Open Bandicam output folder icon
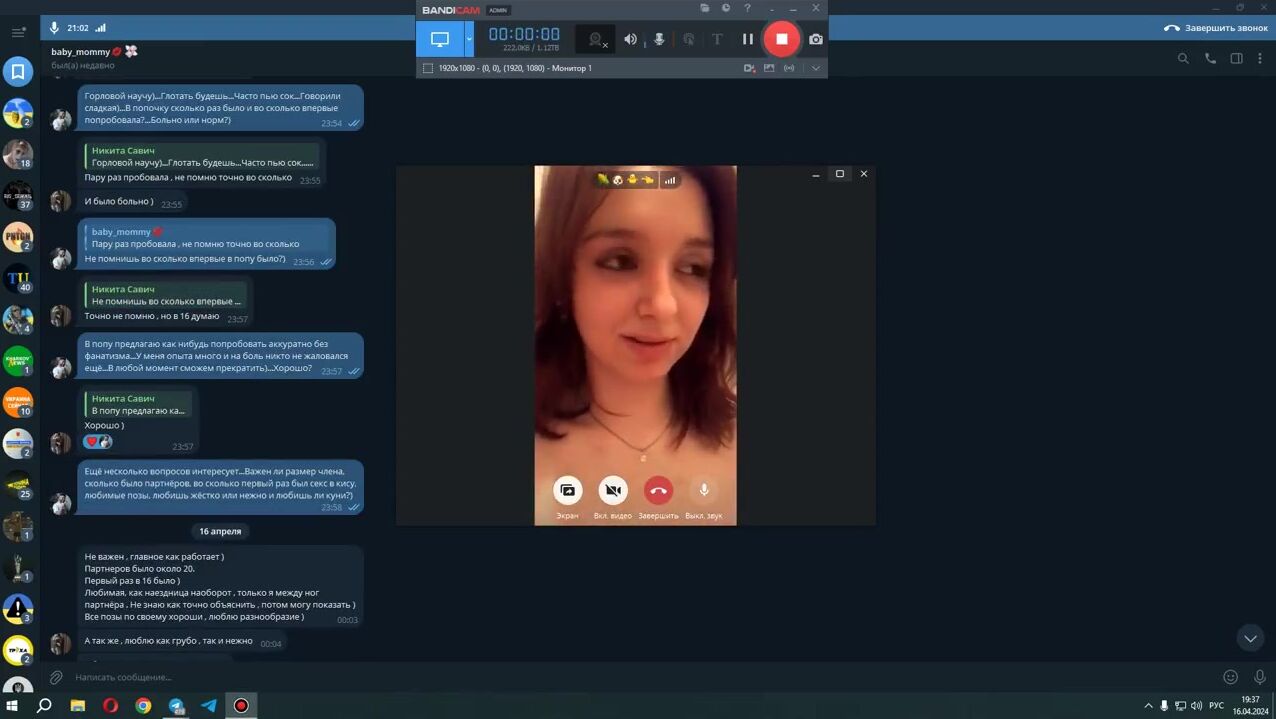Viewport: 1276px width, 719px height. pyautogui.click(x=705, y=9)
